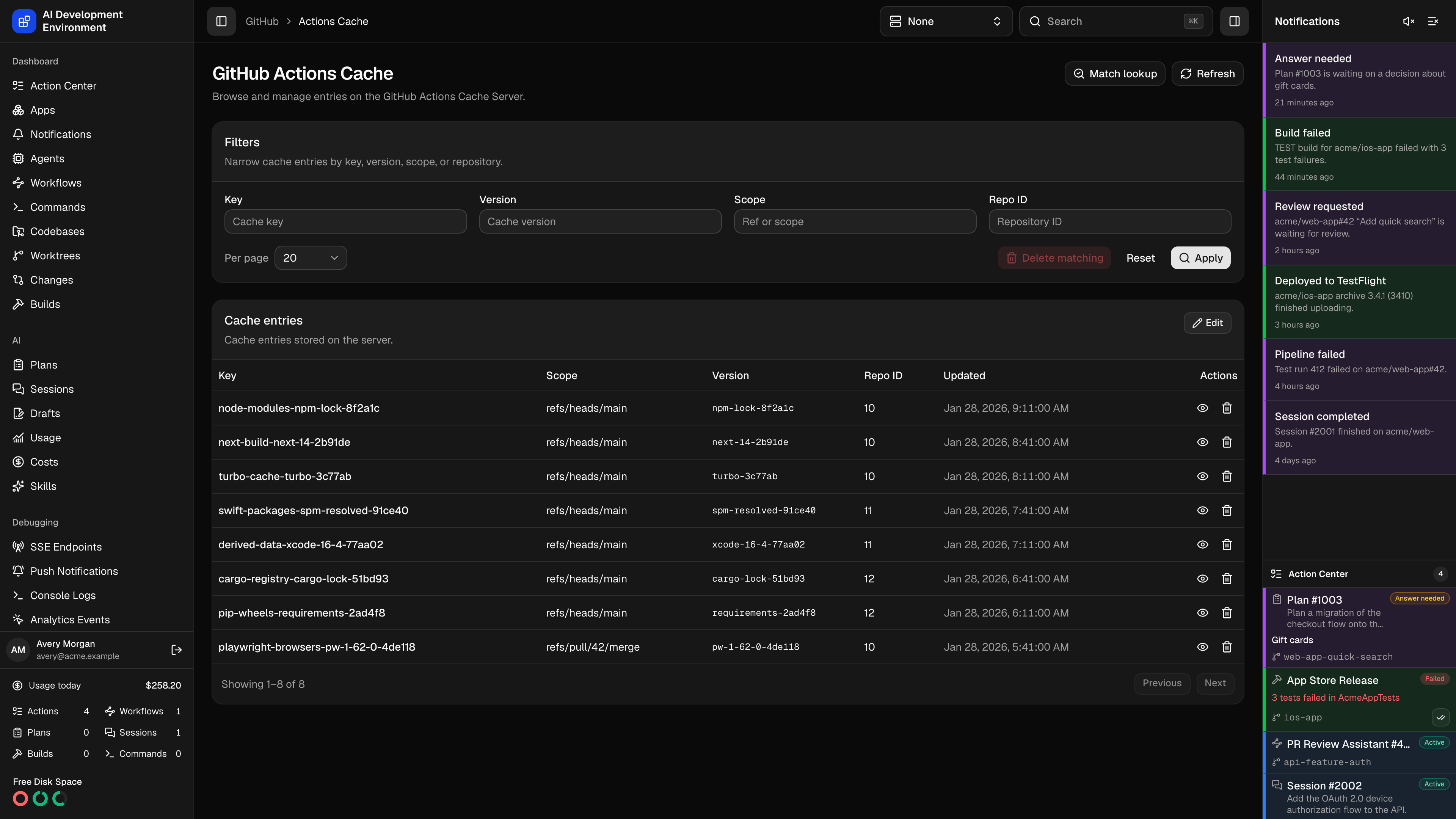Open Plans under AI section
The width and height of the screenshot is (1456, 819).
[97, 365]
